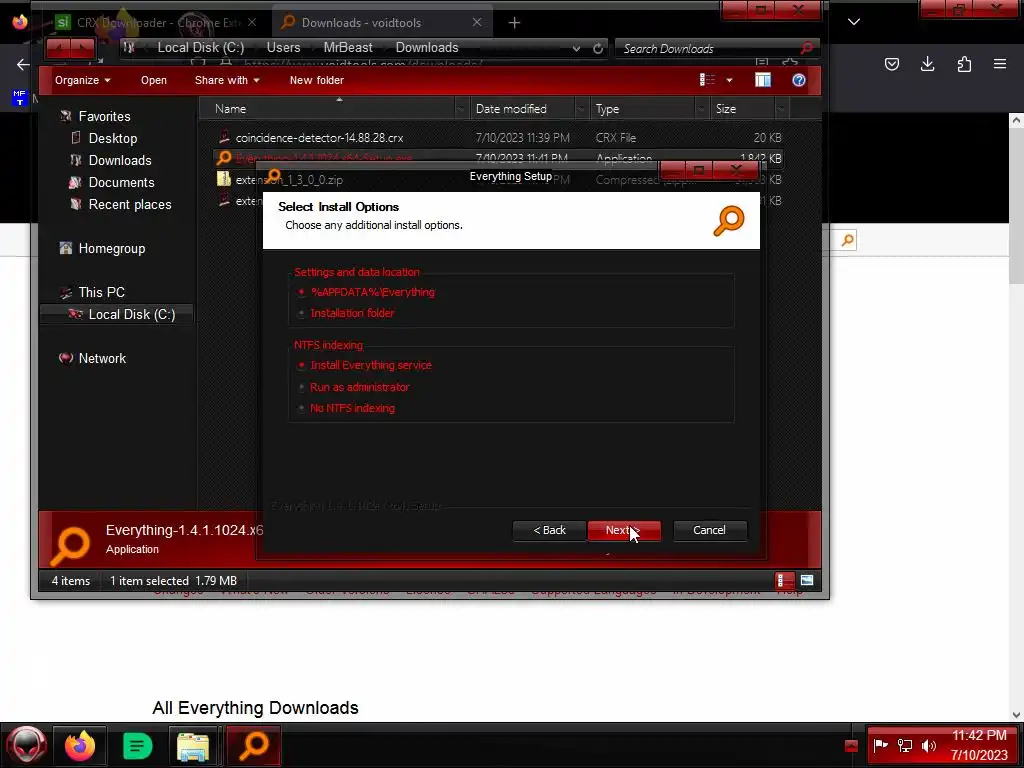The image size is (1024, 768).
Task: Go forward using Explorer forward arrow
Action: pos(83,48)
